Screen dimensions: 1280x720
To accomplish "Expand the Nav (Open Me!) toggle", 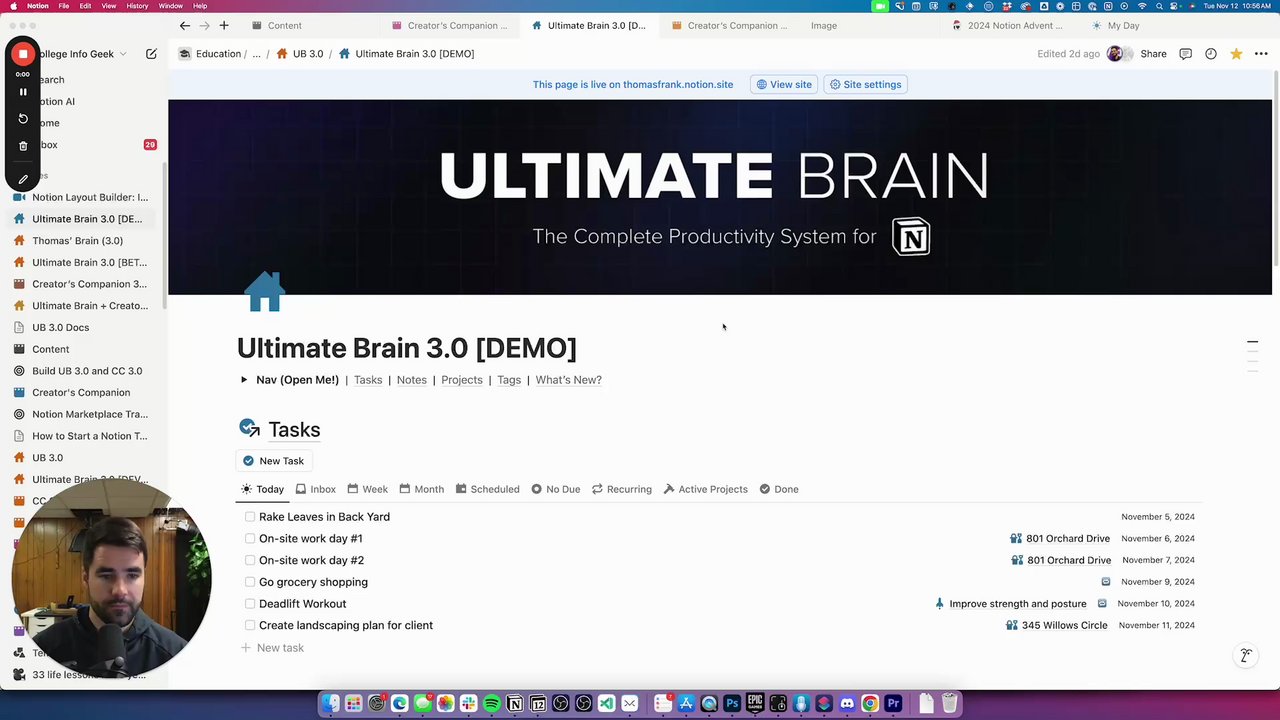I will click(x=244, y=380).
